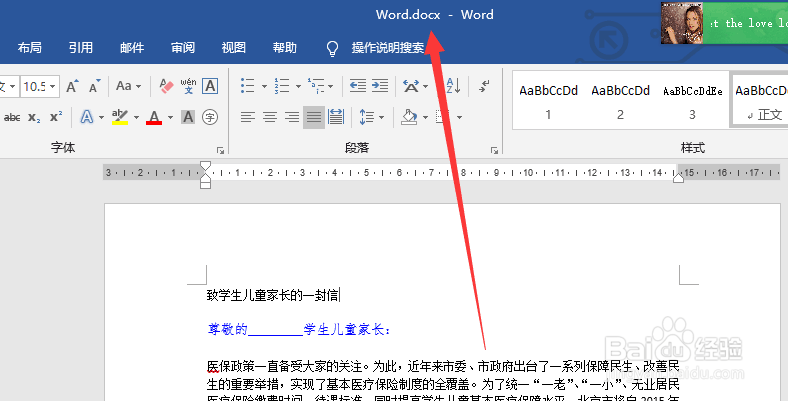
Task: Open the text effects dropdown arrow
Action: 101,118
